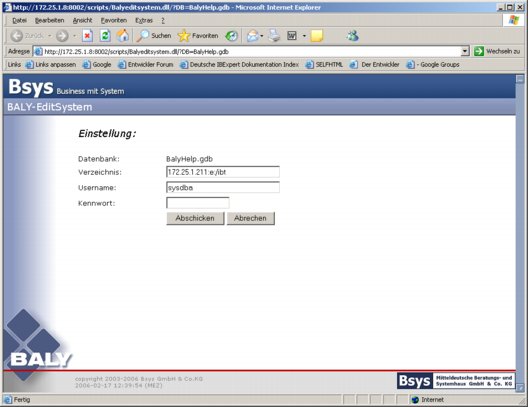Open the back button history dropdown

50,36
